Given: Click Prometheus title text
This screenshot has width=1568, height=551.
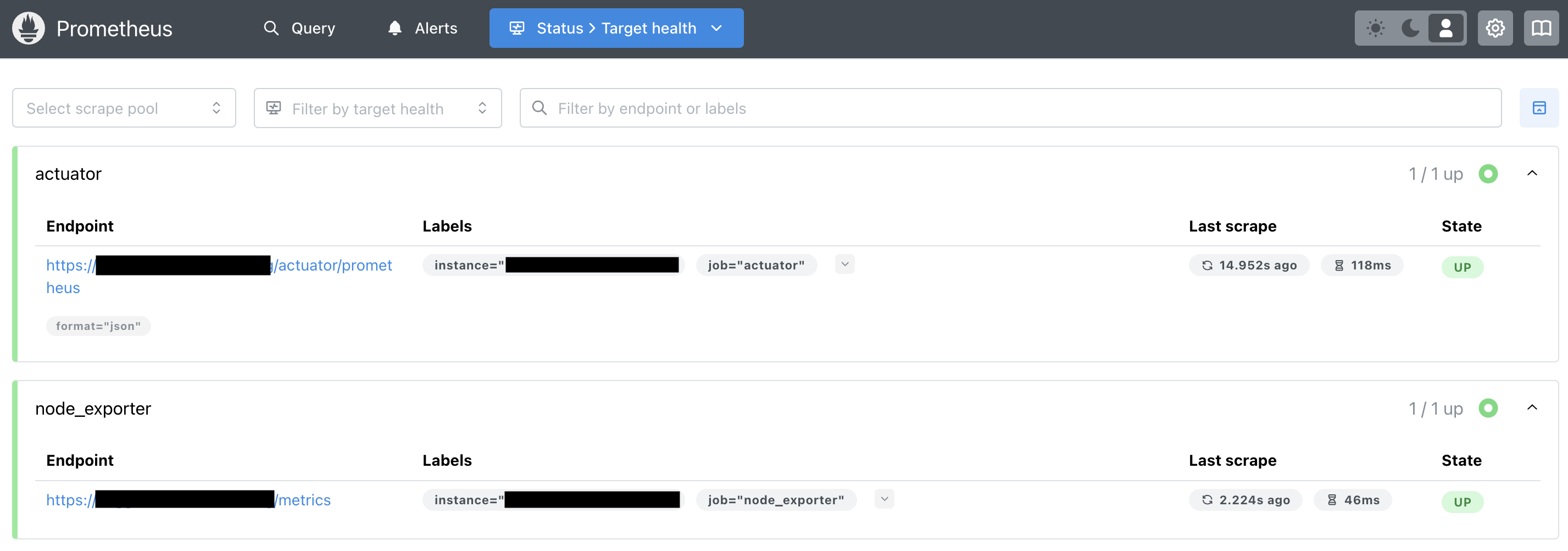Looking at the screenshot, I should click(114, 29).
